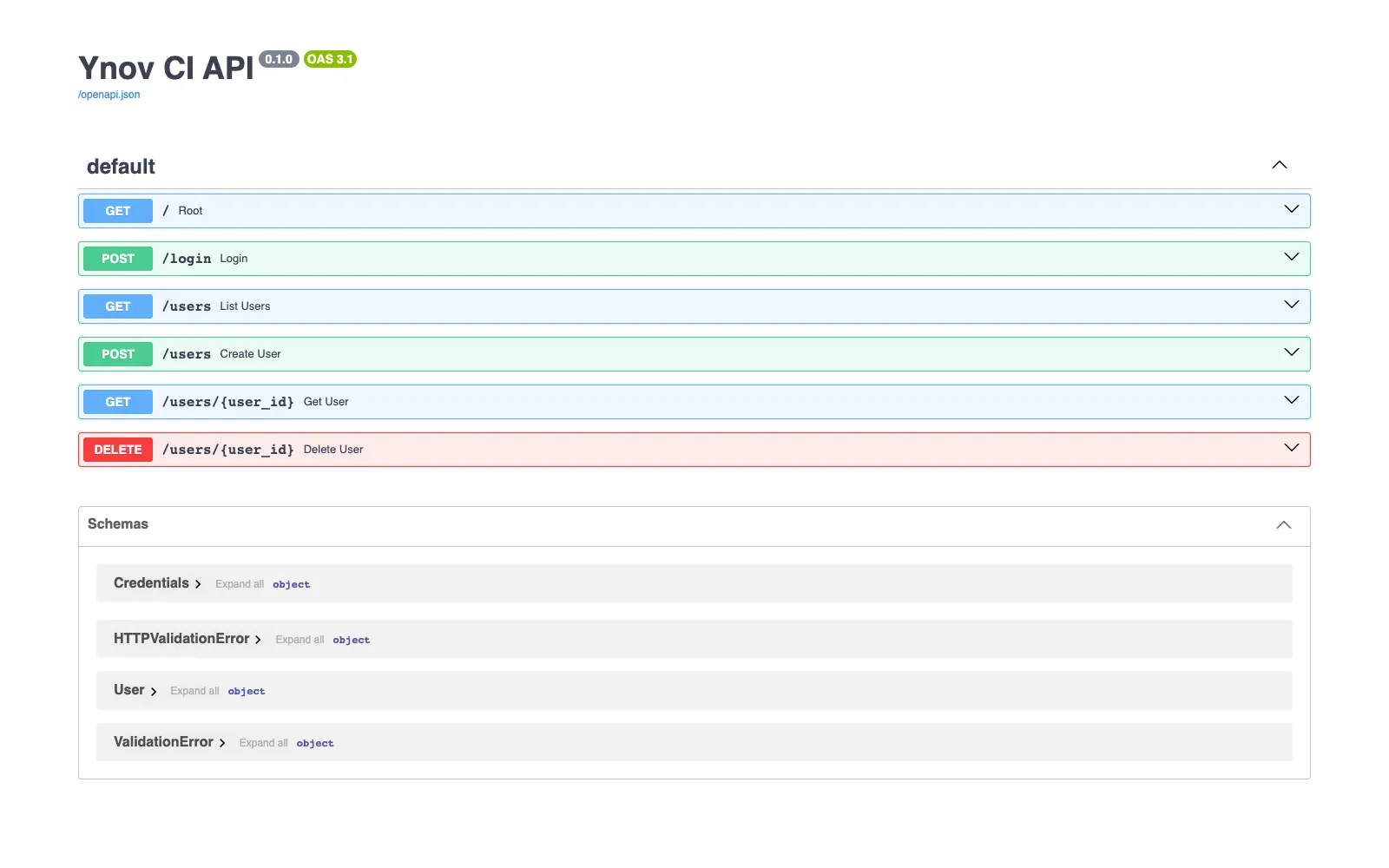Click Expand all for User schema
This screenshot has width=1389, height=868.
pos(194,691)
